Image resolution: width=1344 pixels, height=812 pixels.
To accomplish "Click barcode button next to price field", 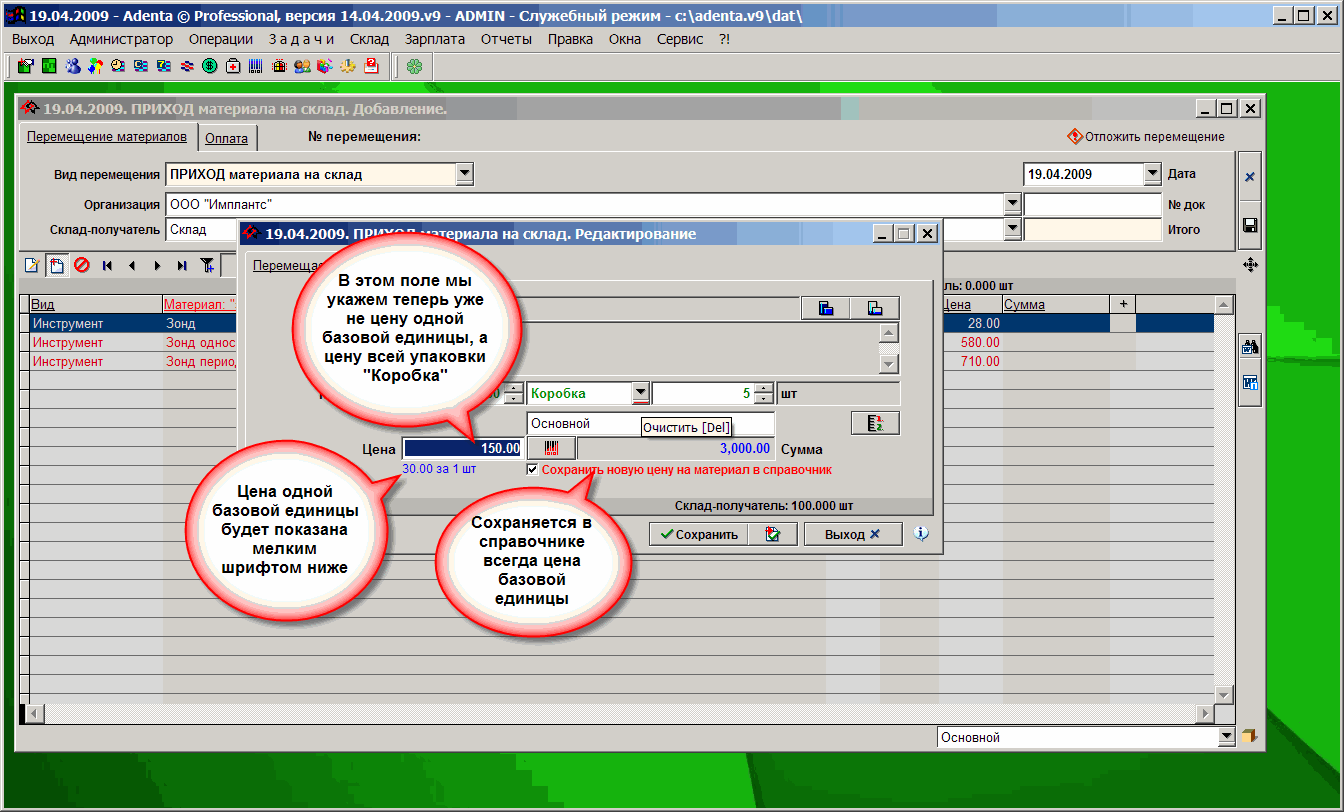I will click(x=552, y=449).
